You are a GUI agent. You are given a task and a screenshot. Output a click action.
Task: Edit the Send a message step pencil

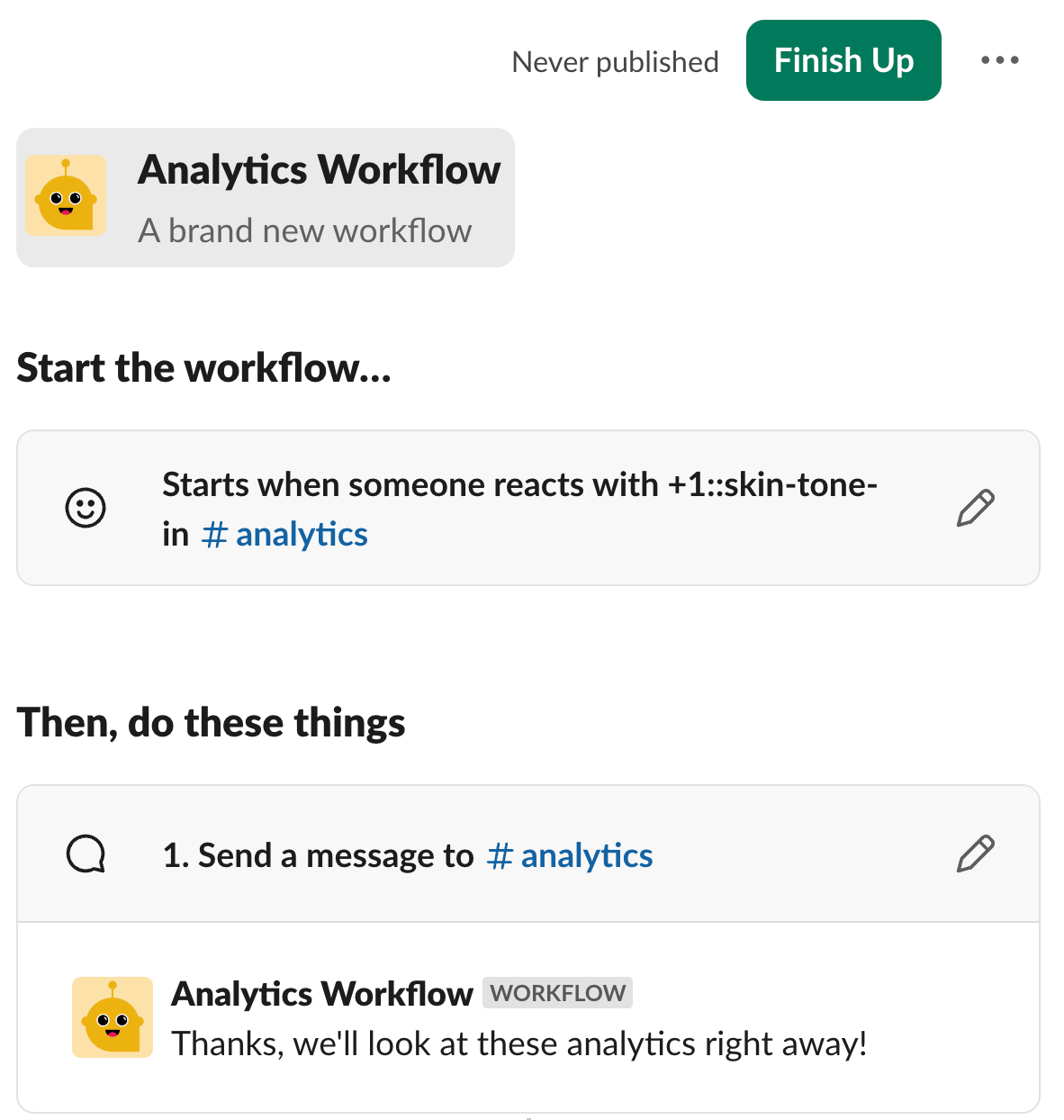pyautogui.click(x=976, y=854)
